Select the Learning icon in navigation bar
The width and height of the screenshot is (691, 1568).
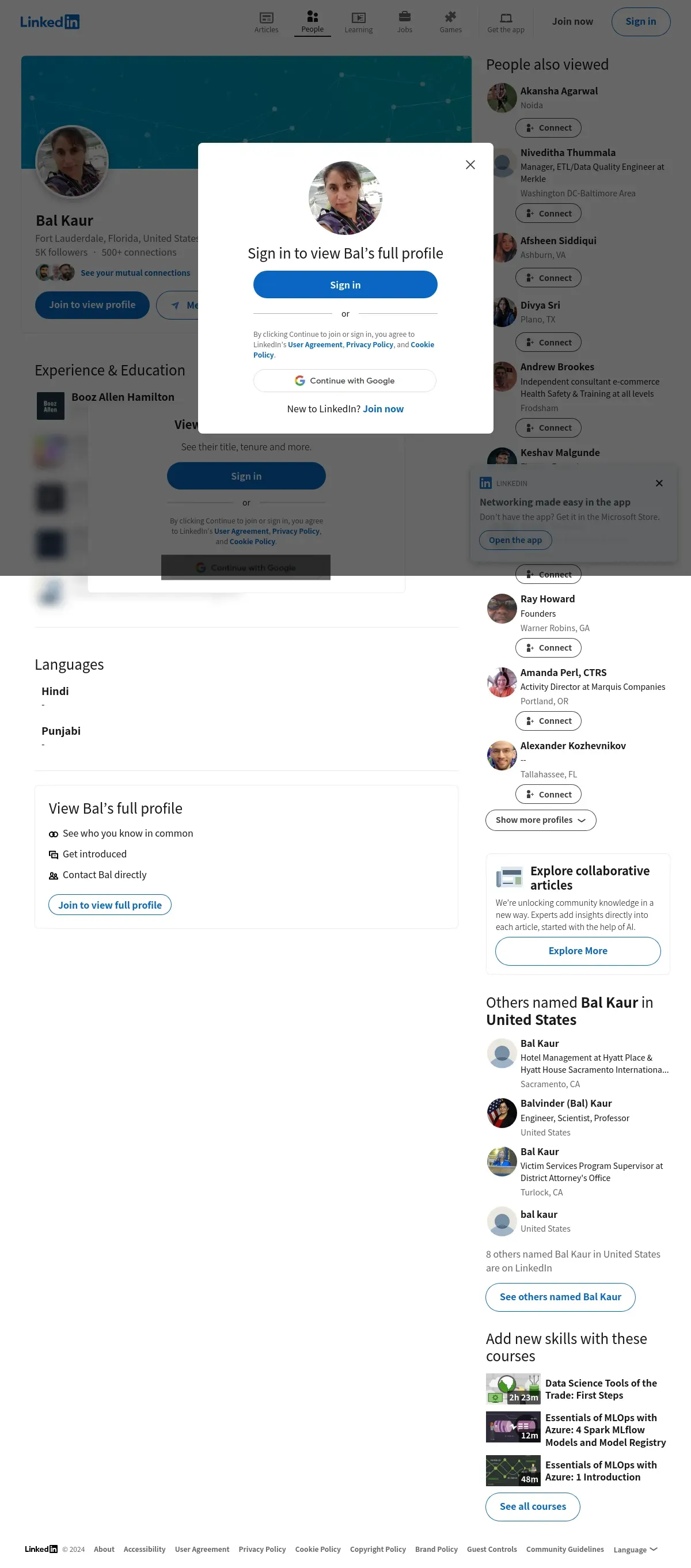[359, 18]
